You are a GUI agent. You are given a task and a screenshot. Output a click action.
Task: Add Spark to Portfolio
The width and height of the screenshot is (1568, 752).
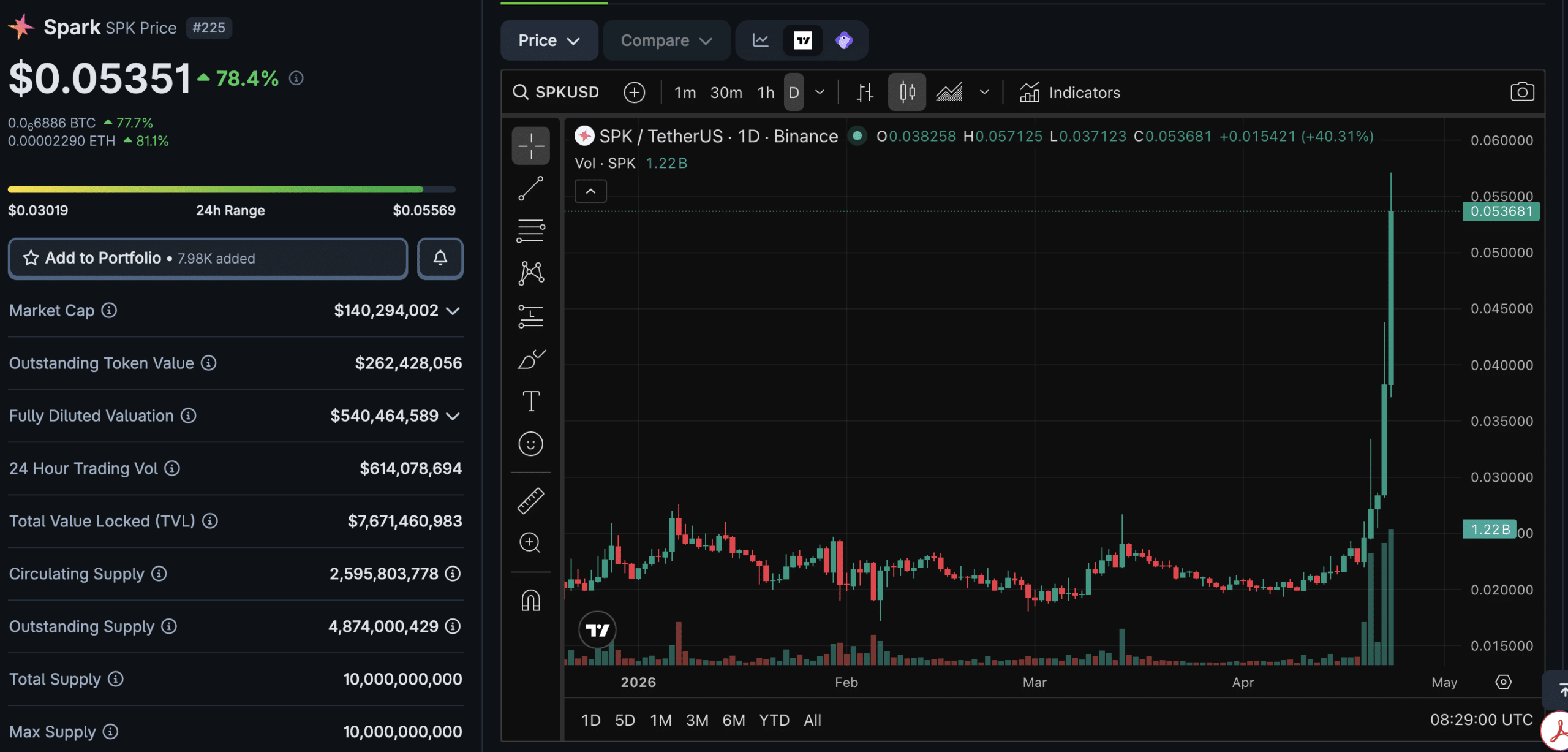(x=208, y=258)
